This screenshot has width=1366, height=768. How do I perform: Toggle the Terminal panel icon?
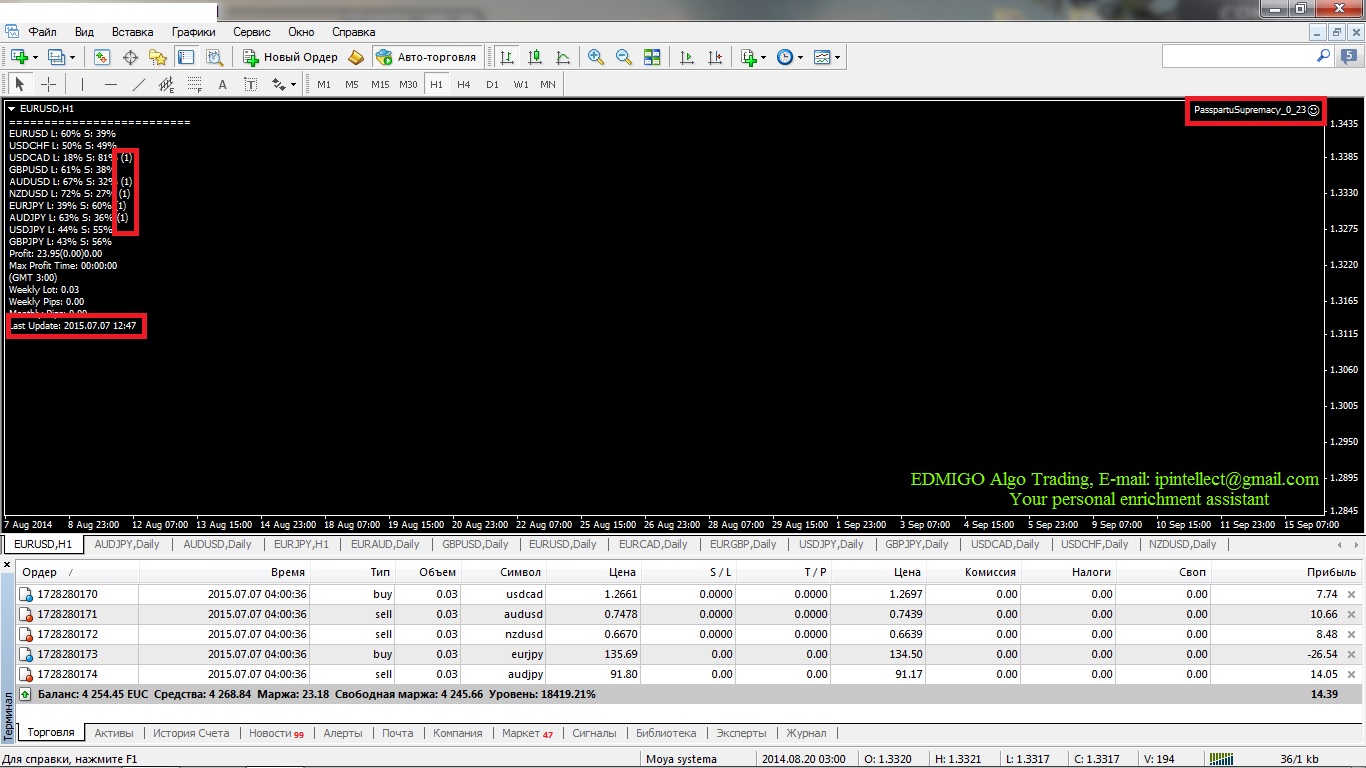pyautogui.click(x=186, y=57)
